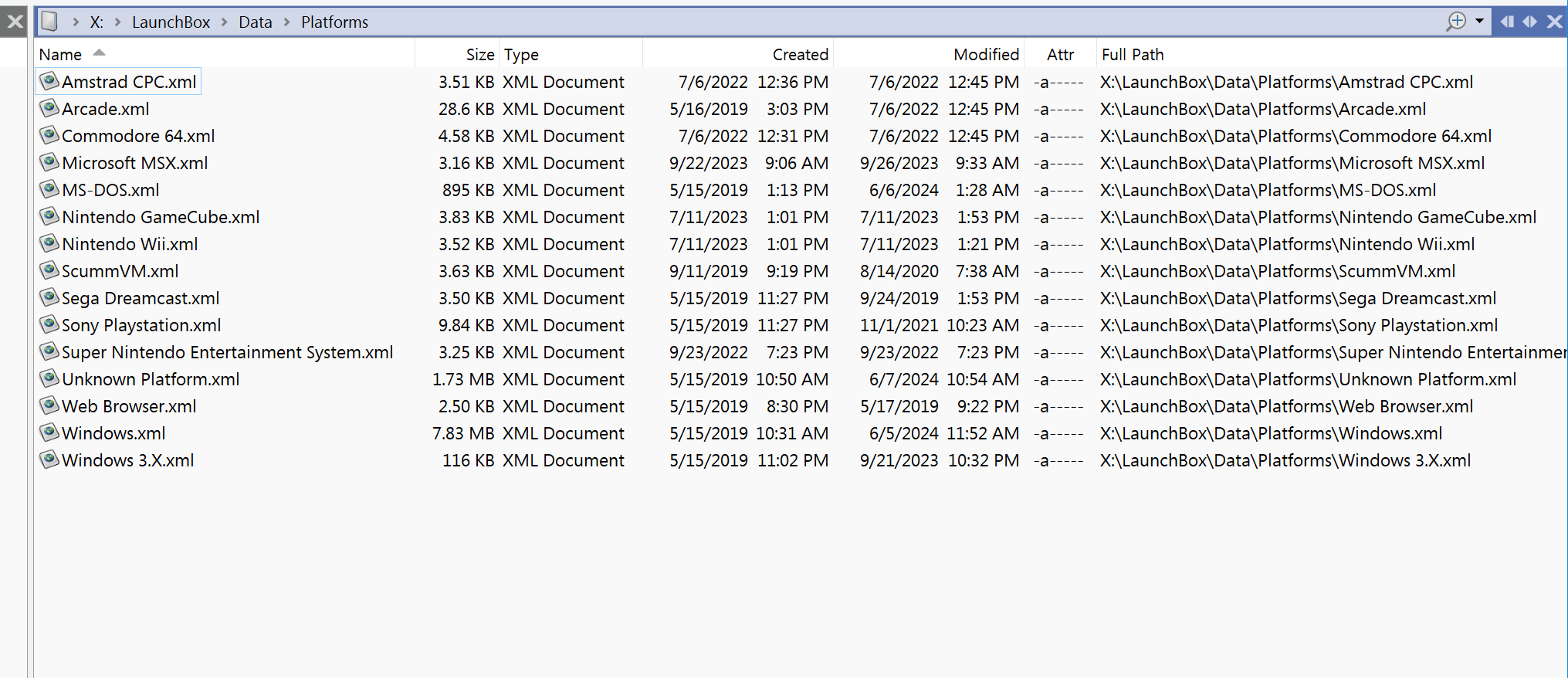
Task: Expand the chevron before X: in breadcrumb
Action: click(x=76, y=22)
